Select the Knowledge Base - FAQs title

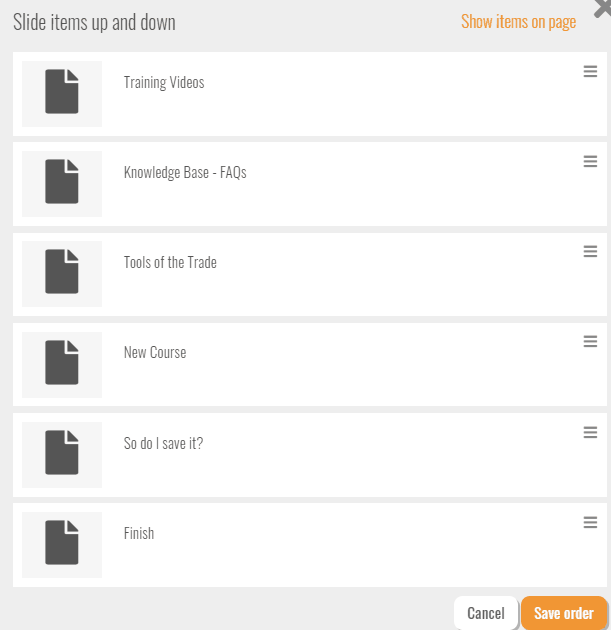coord(185,172)
